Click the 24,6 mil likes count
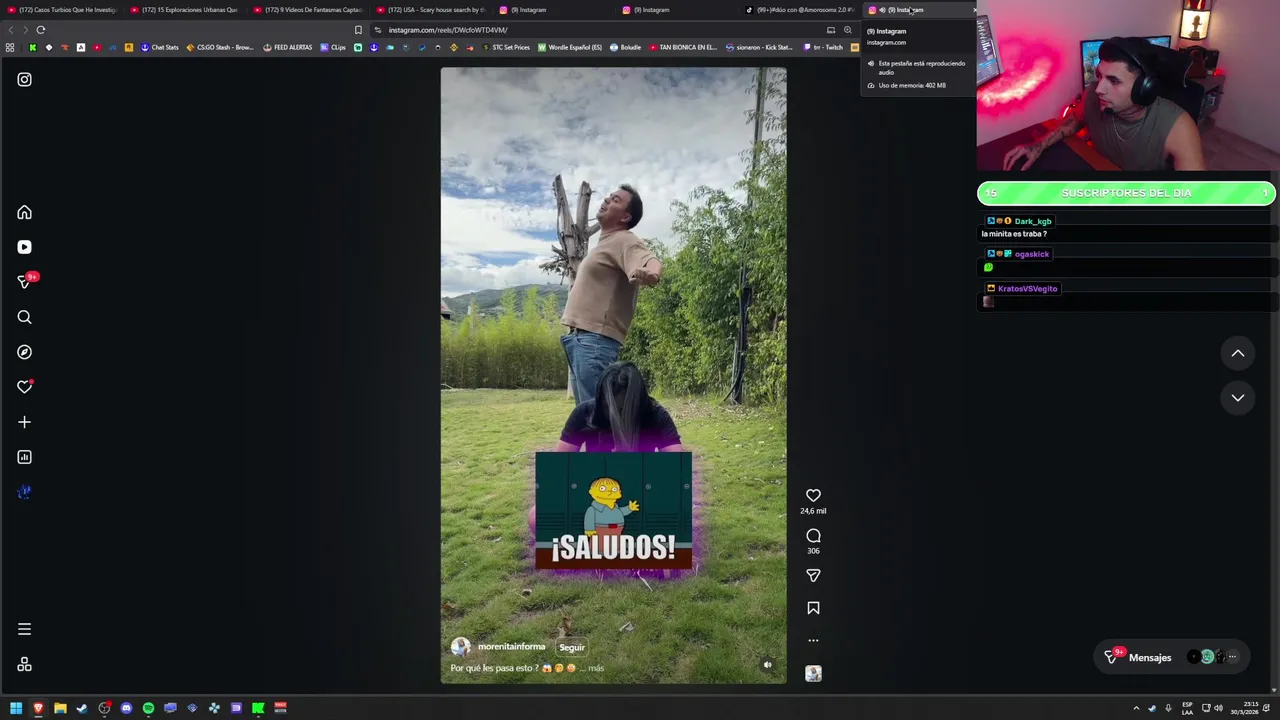This screenshot has width=1280, height=720. pos(813,511)
